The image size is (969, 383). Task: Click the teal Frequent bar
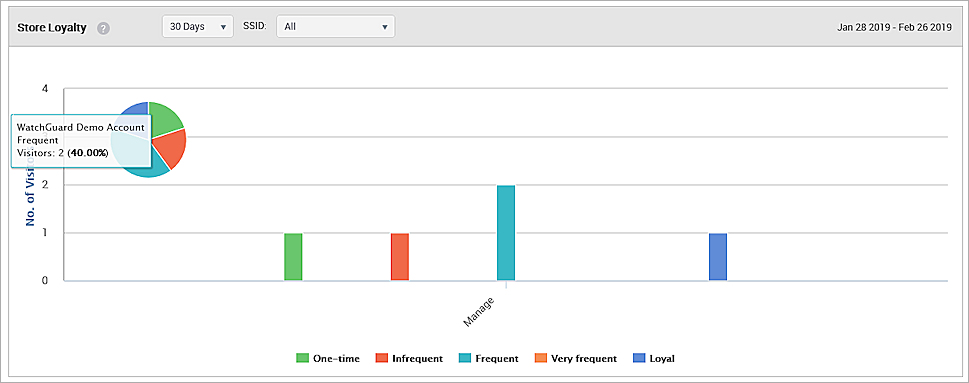point(506,233)
